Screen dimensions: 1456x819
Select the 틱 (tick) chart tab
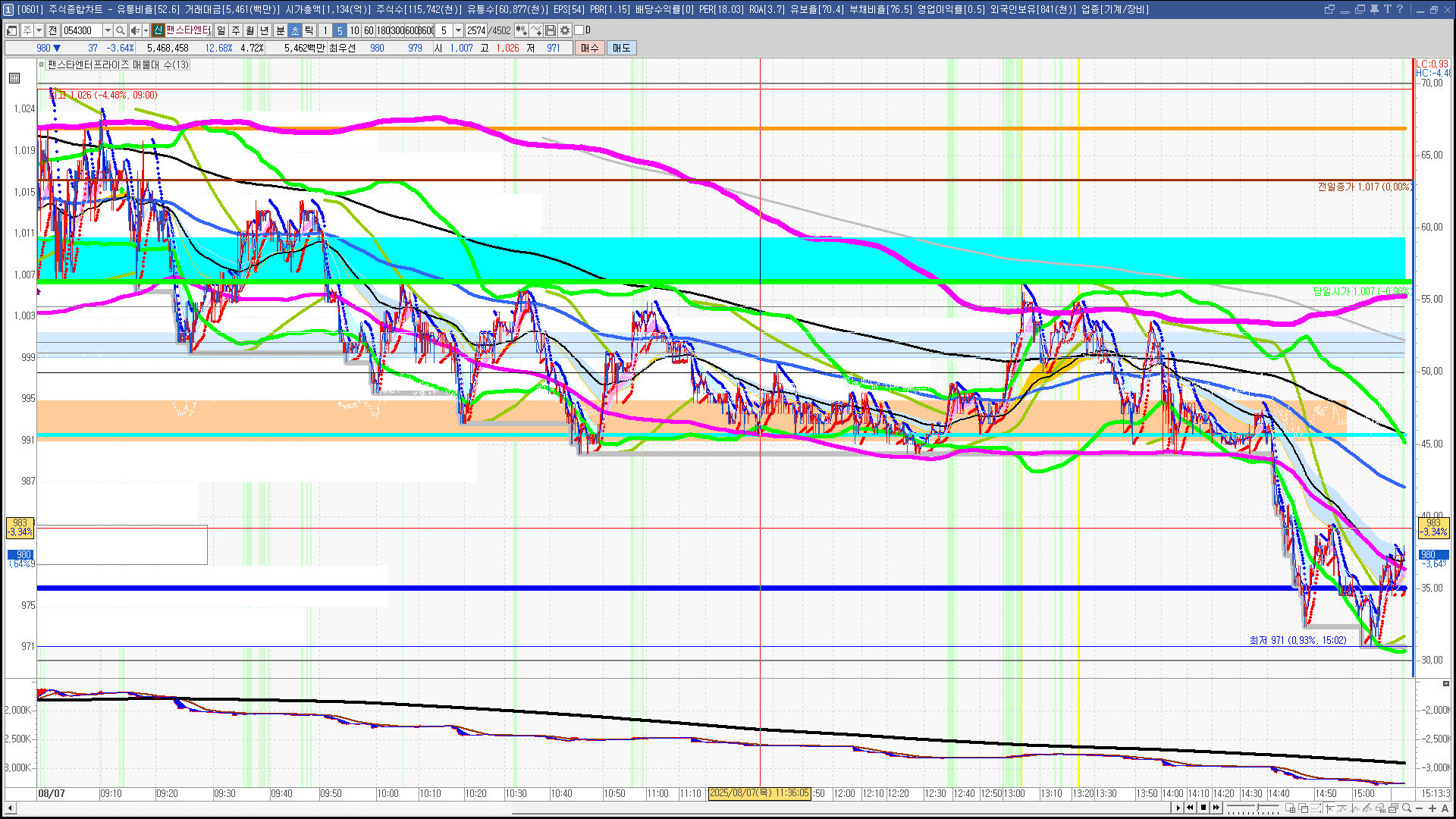point(309,30)
